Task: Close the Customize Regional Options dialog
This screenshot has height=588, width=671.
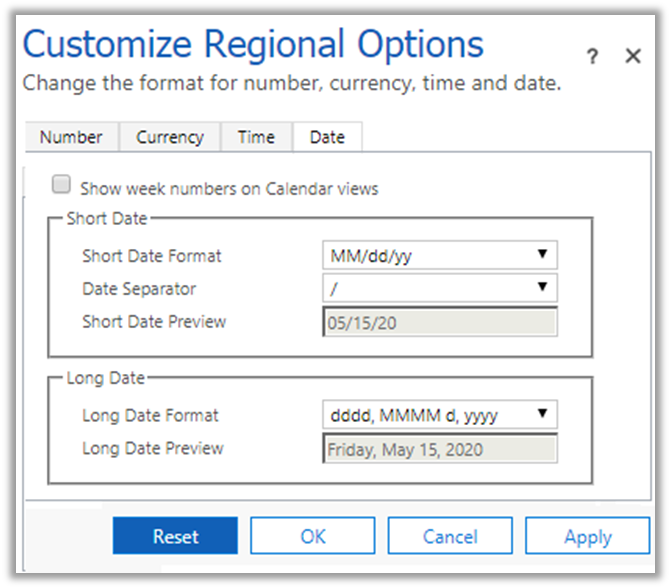Action: tap(633, 56)
